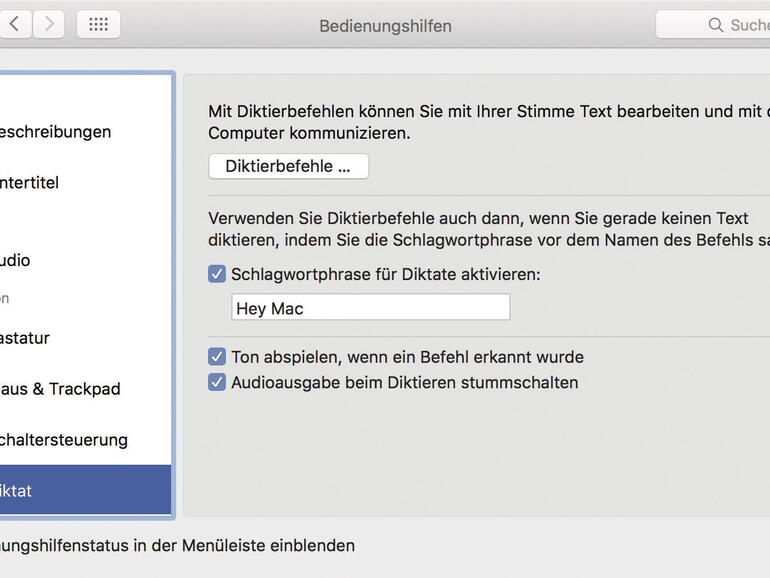Image resolution: width=770 pixels, height=578 pixels.
Task: Click the Menüleiste einblenden option label
Action: click(178, 545)
